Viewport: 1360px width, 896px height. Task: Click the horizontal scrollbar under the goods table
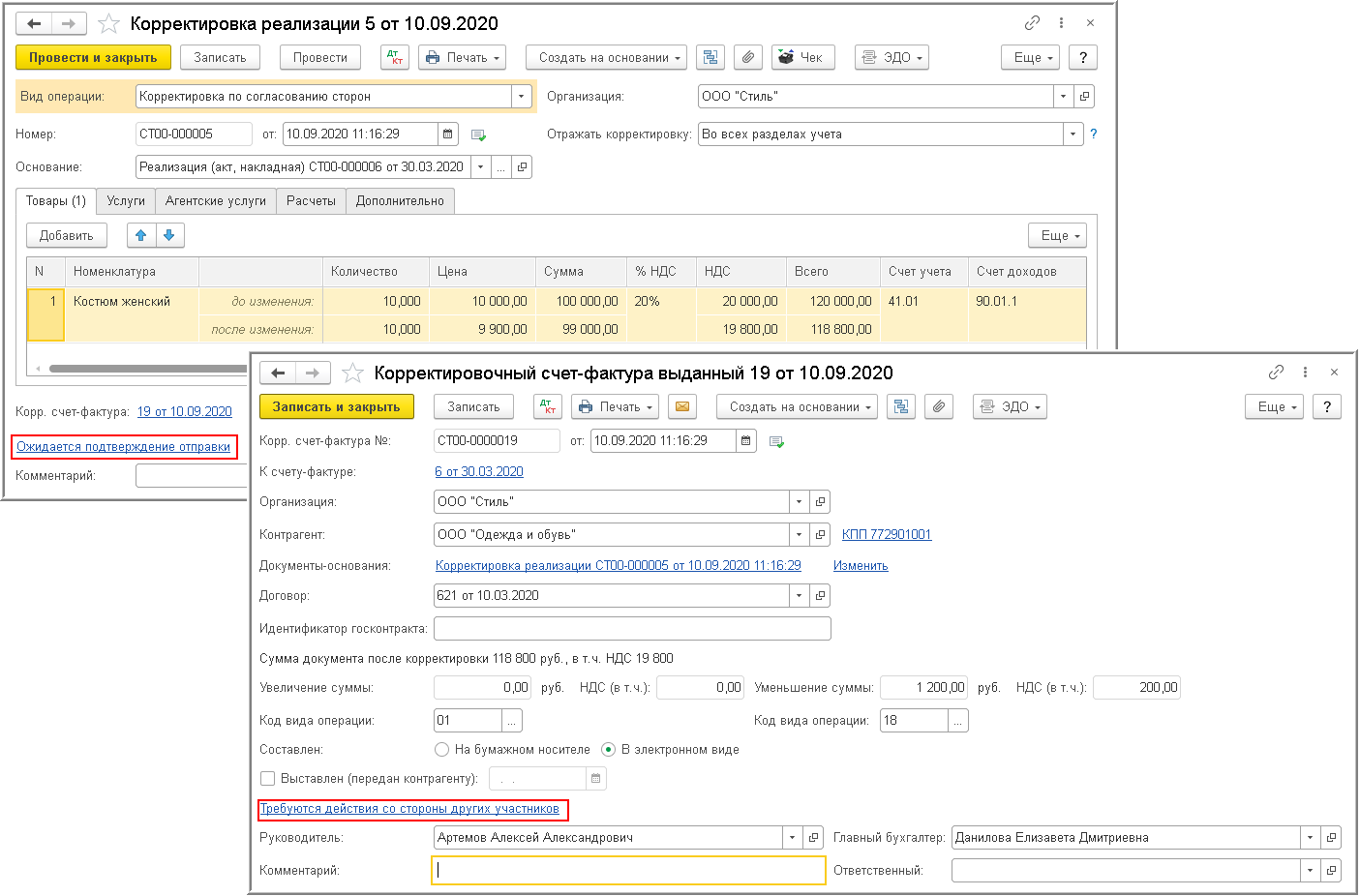145,368
